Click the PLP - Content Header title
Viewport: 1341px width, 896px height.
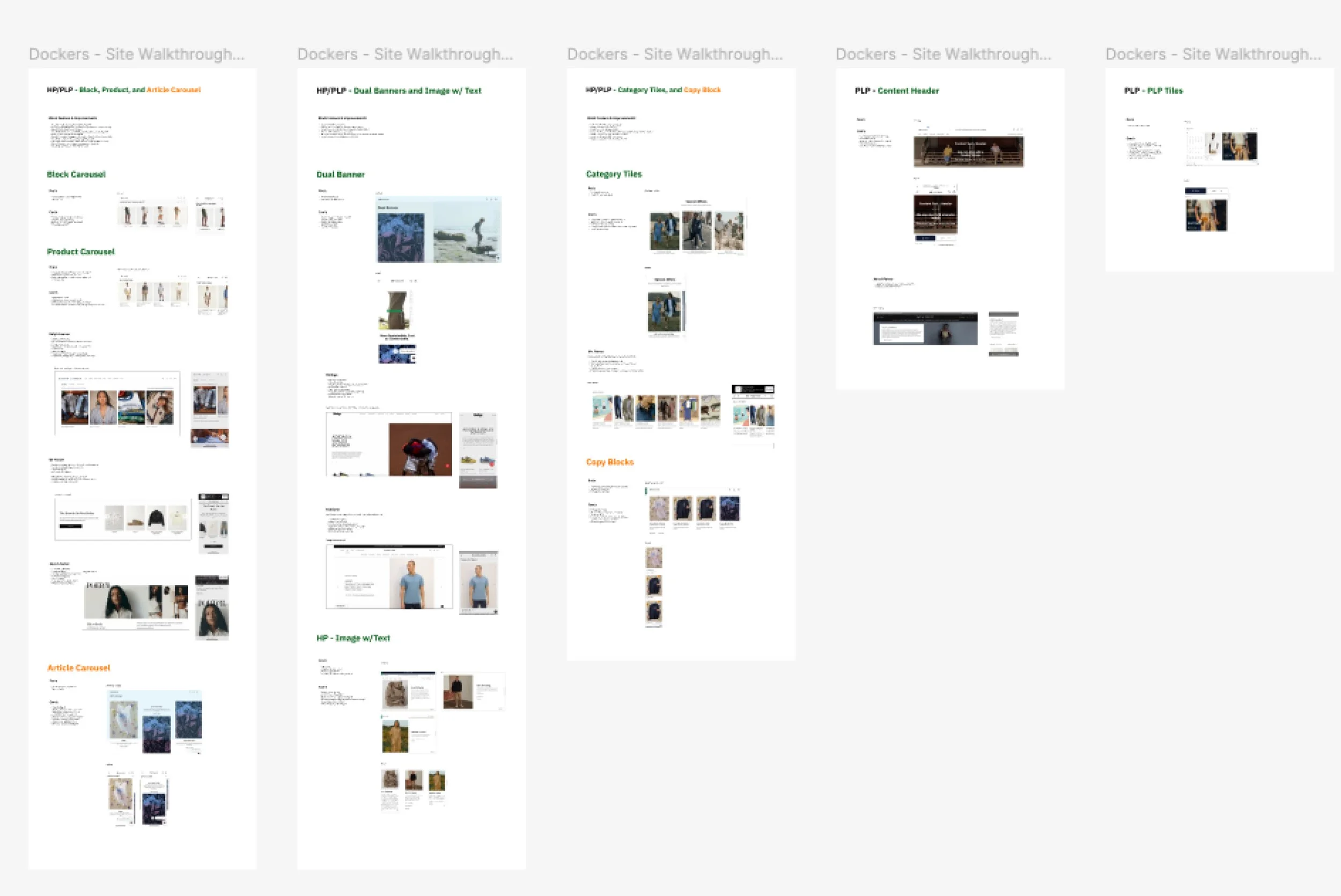coord(896,90)
